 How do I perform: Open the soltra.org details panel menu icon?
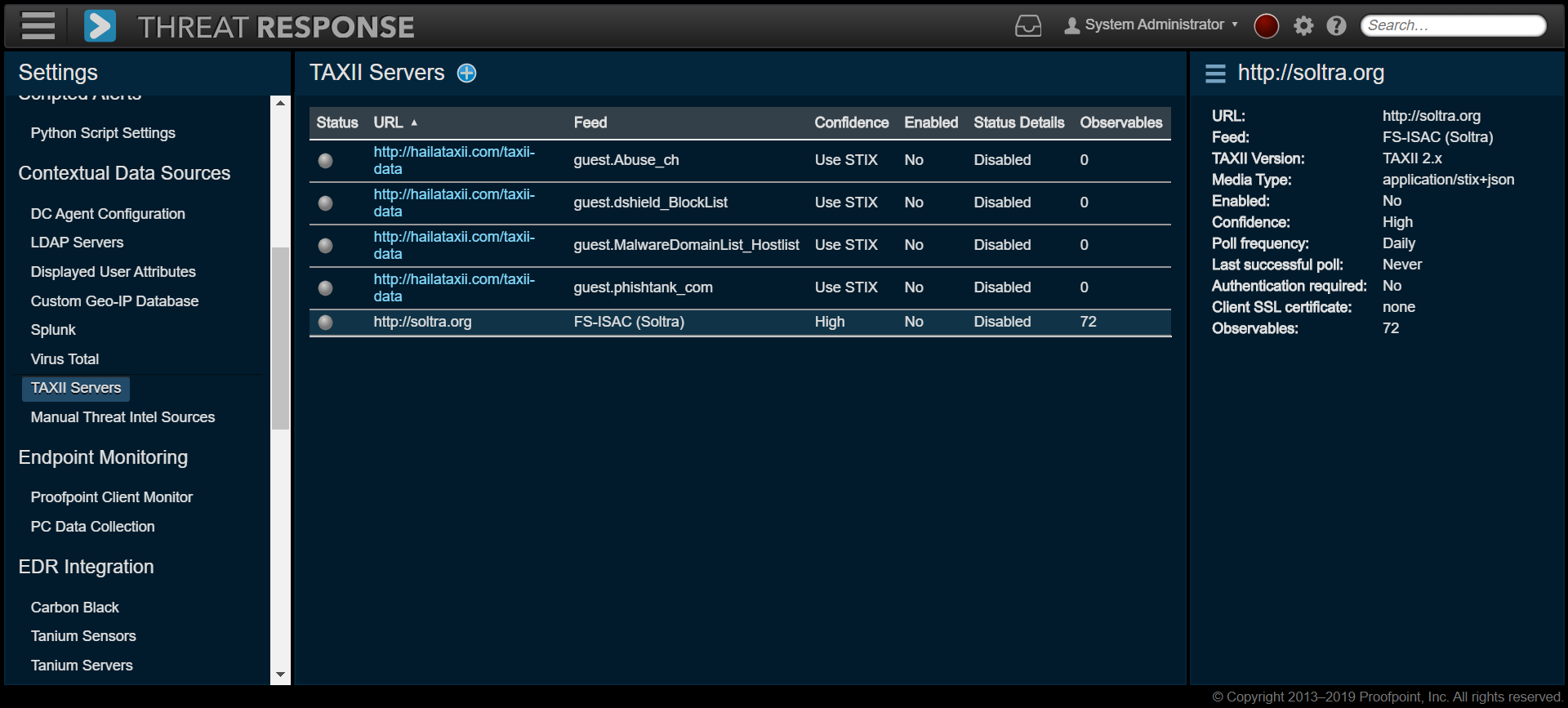tap(1215, 73)
